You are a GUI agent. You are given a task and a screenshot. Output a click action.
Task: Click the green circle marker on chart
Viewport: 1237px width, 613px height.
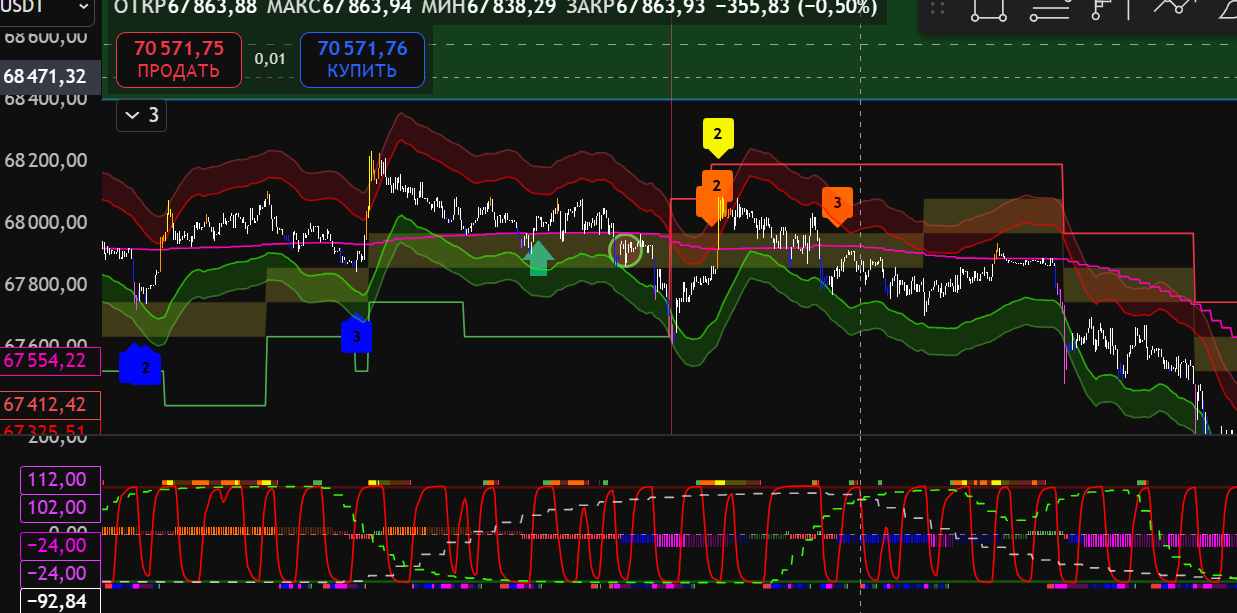pos(627,249)
